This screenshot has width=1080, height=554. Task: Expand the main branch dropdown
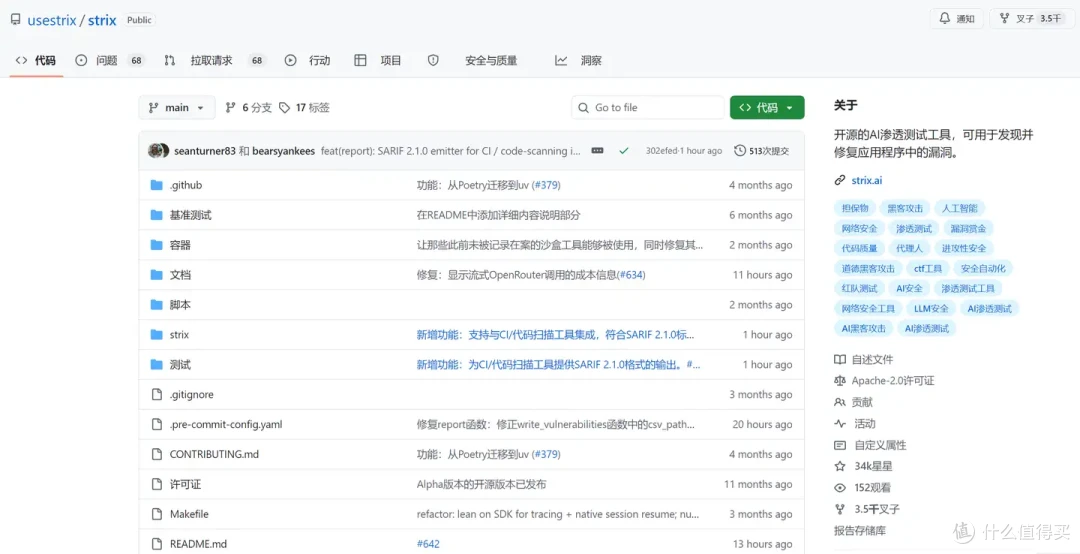[x=177, y=107]
